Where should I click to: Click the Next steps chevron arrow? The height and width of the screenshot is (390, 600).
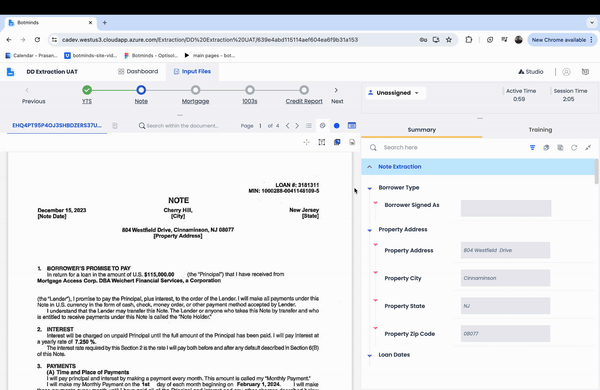[336, 90]
